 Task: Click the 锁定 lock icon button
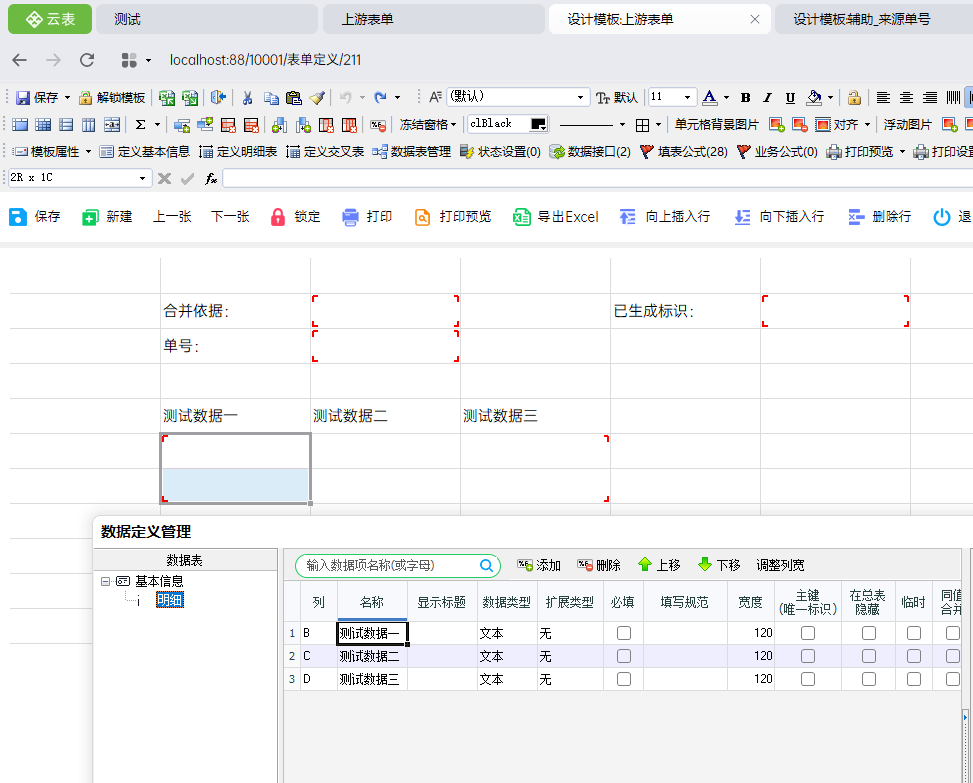click(x=295, y=217)
